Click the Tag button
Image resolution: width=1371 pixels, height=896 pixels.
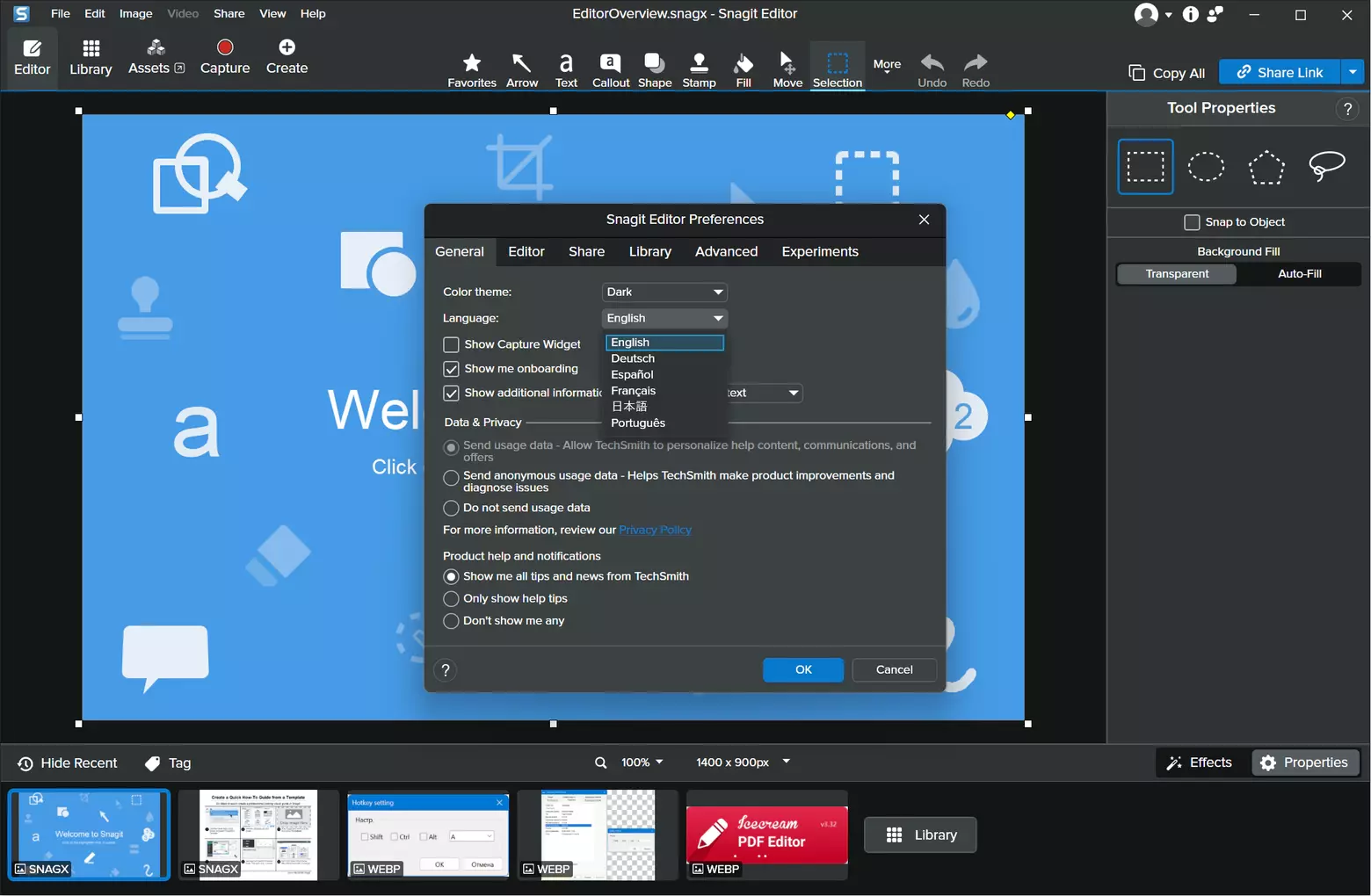(168, 763)
